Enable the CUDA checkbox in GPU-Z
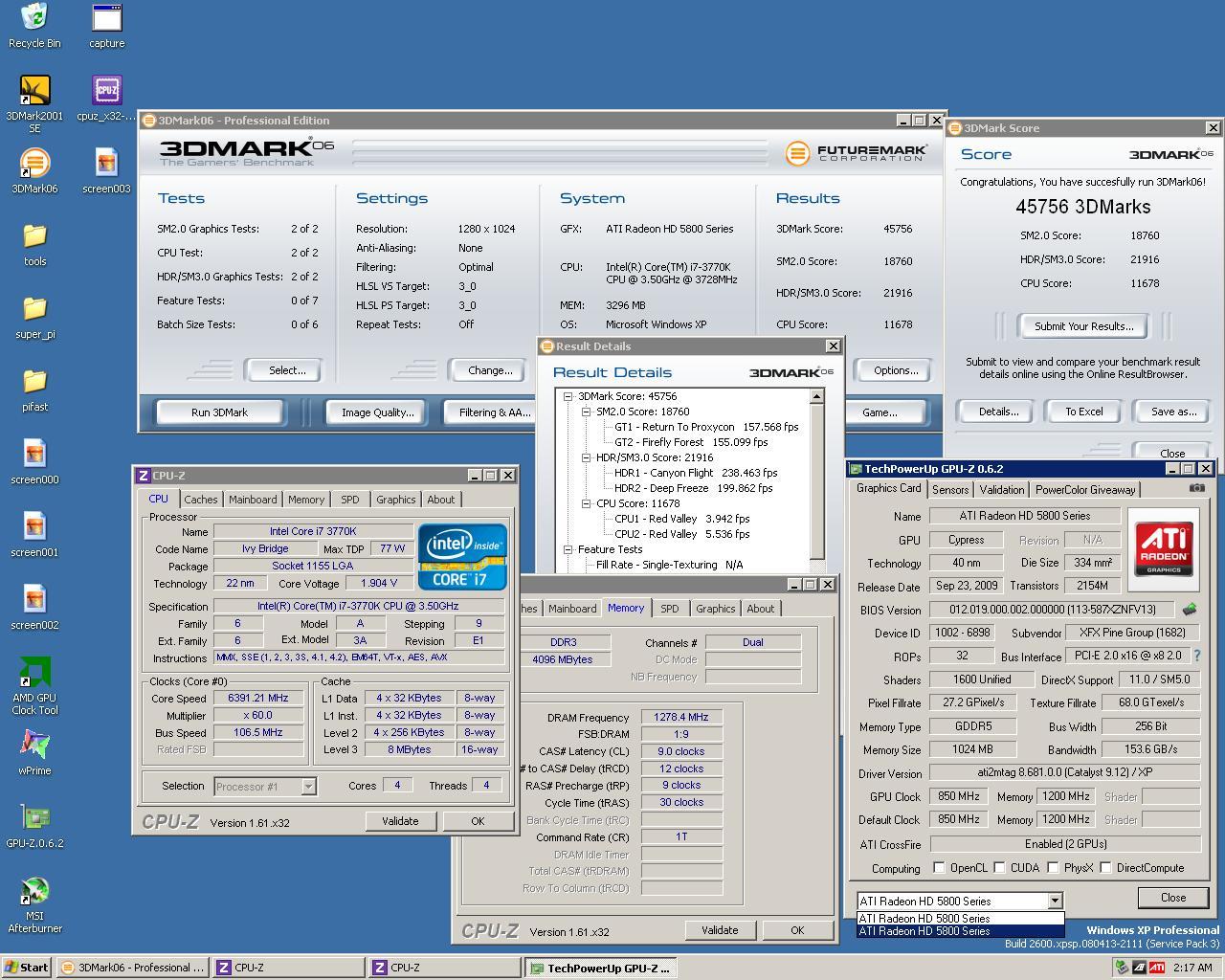The width and height of the screenshot is (1225, 980). click(999, 868)
